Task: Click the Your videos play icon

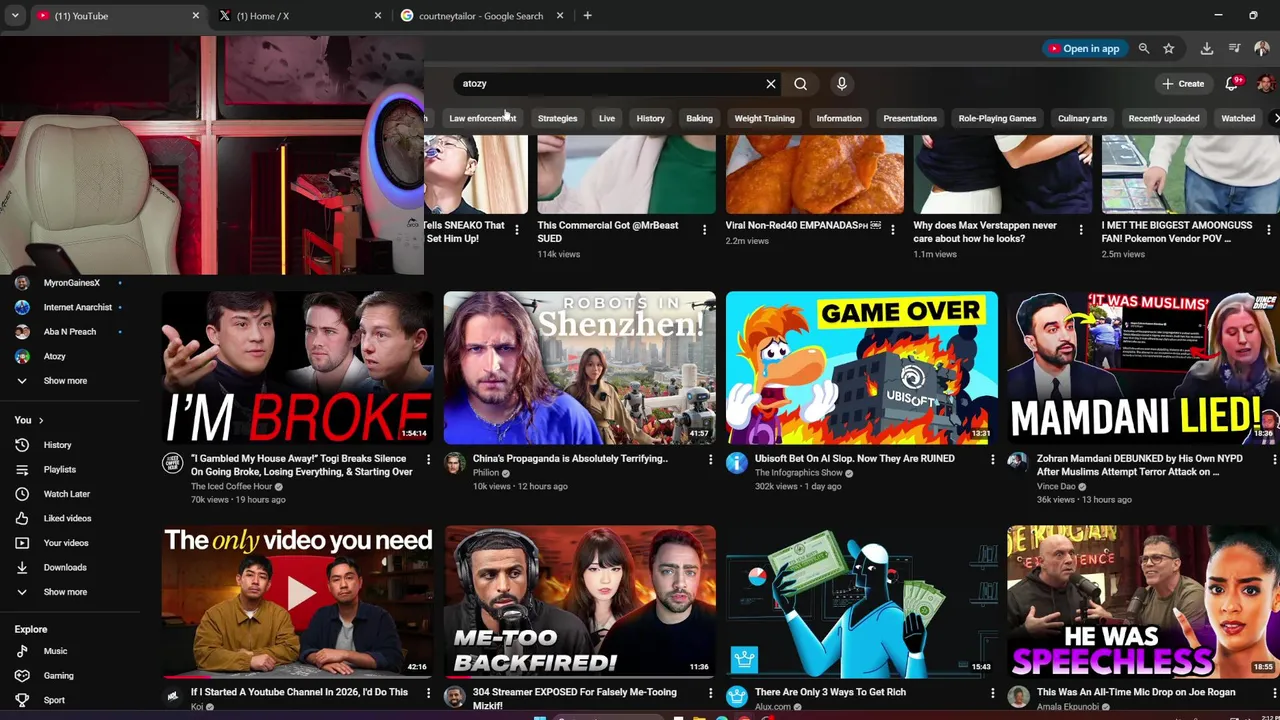Action: (x=22, y=543)
